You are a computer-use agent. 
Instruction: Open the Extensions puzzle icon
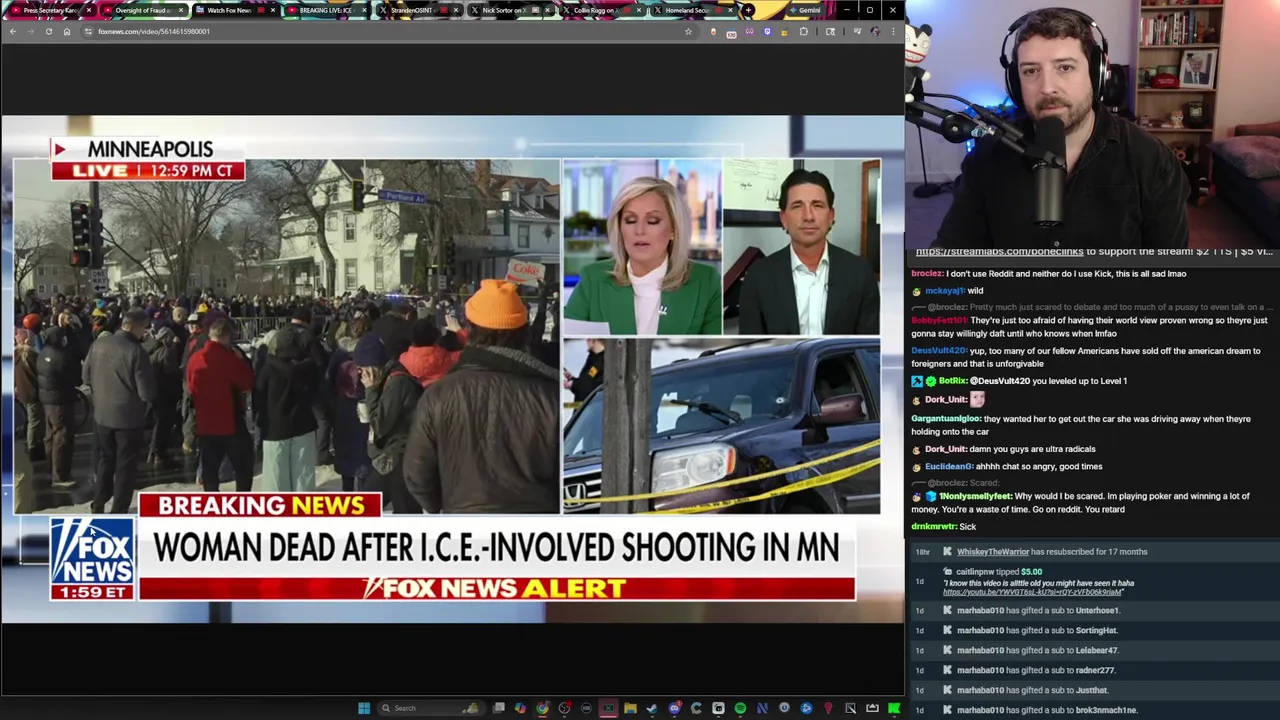click(x=803, y=31)
